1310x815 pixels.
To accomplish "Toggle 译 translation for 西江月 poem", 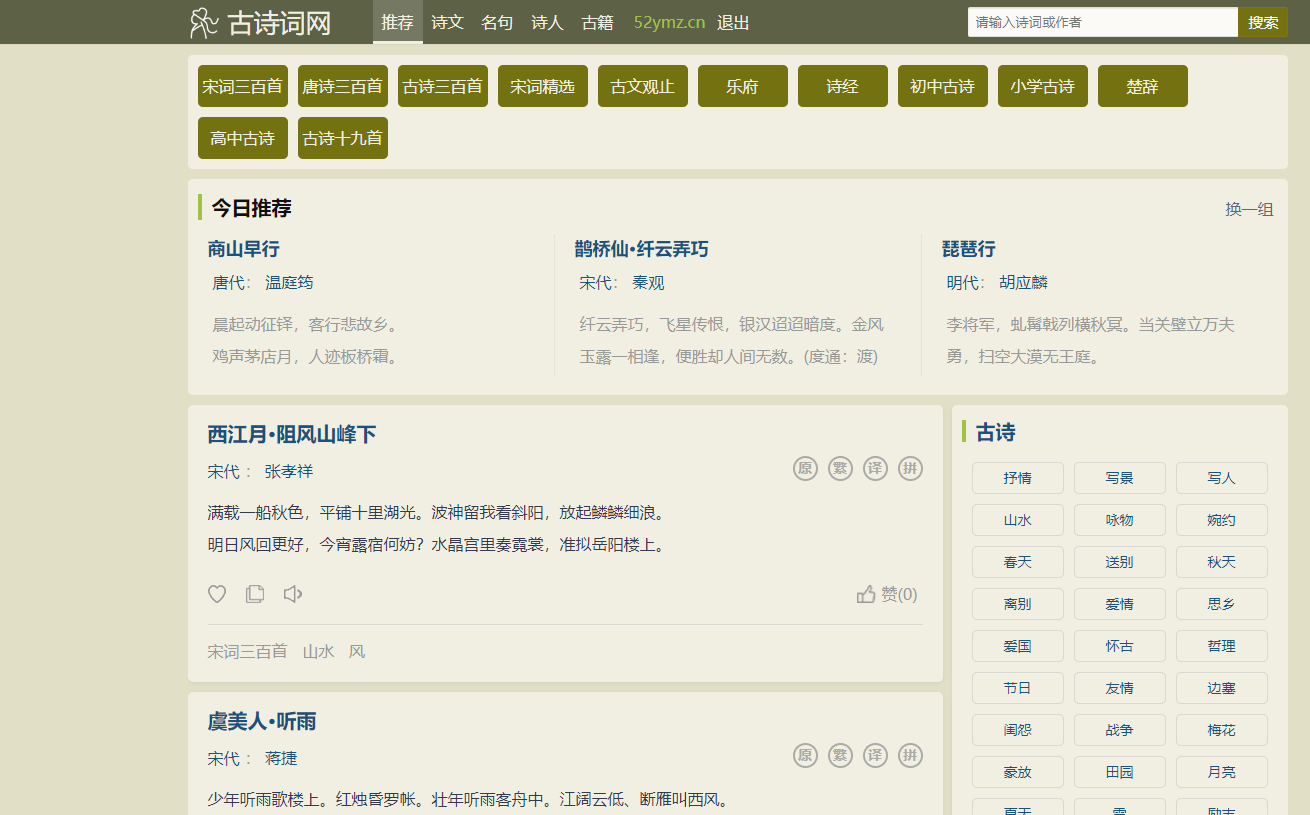I will 875,468.
